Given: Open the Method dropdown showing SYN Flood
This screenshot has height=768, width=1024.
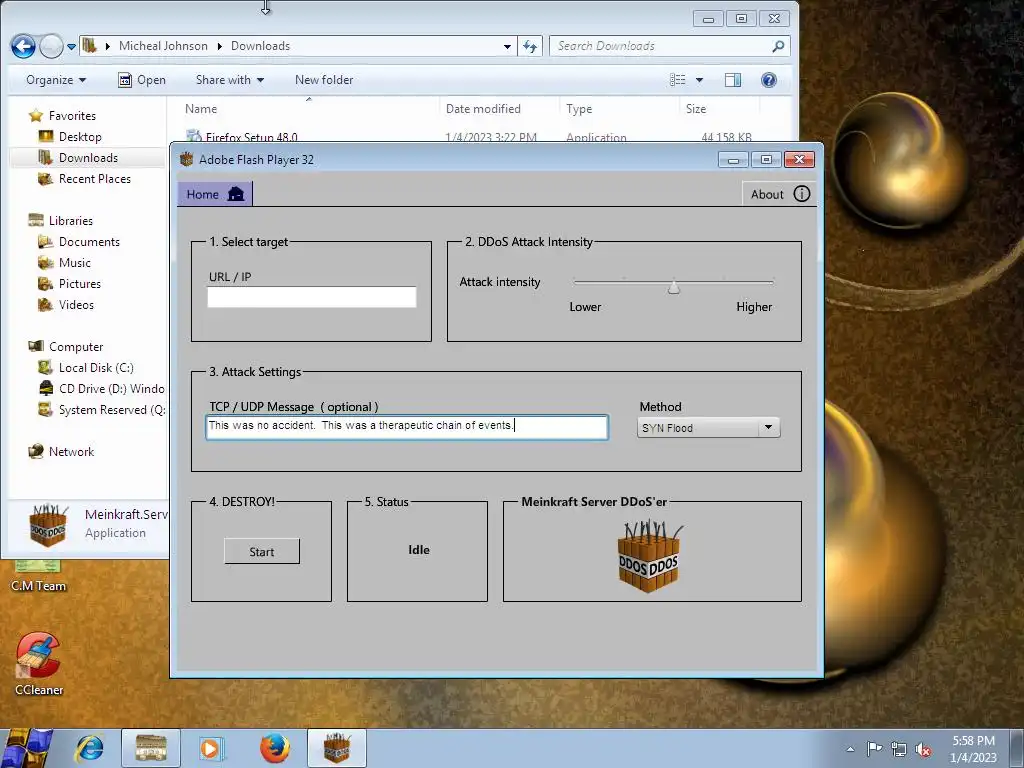Looking at the screenshot, I should click(708, 428).
